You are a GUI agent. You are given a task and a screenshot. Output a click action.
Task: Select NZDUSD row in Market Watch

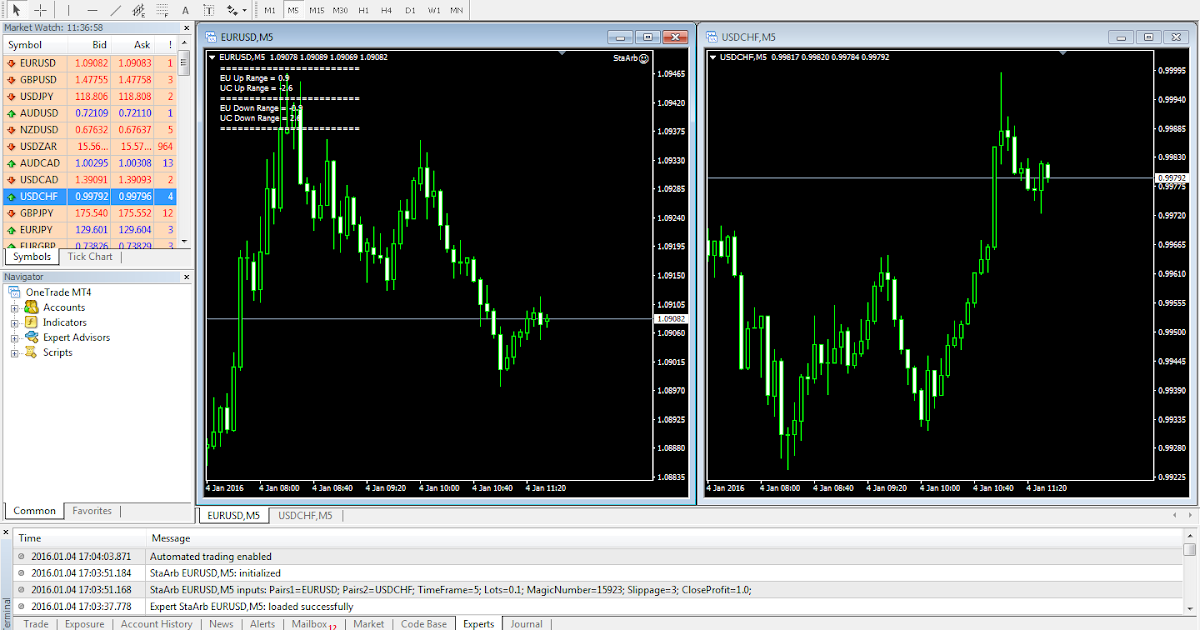[x=90, y=130]
